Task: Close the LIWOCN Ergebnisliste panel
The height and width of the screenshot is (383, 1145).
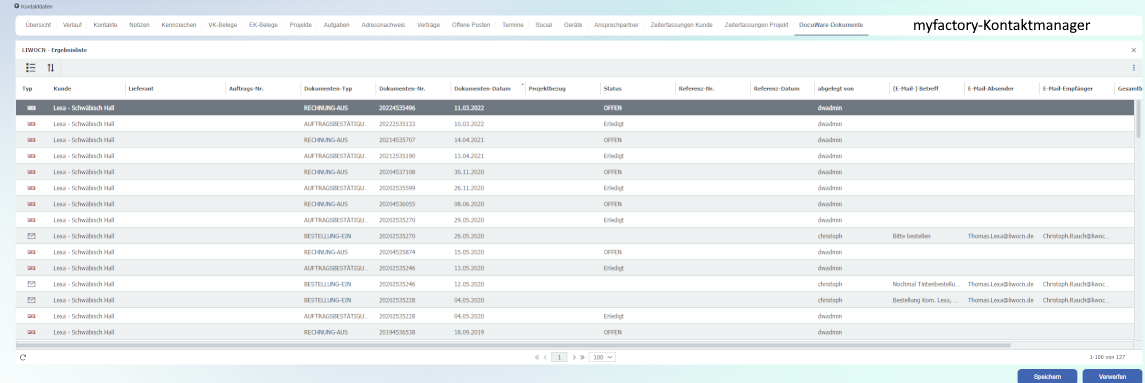Action: 1133,50
